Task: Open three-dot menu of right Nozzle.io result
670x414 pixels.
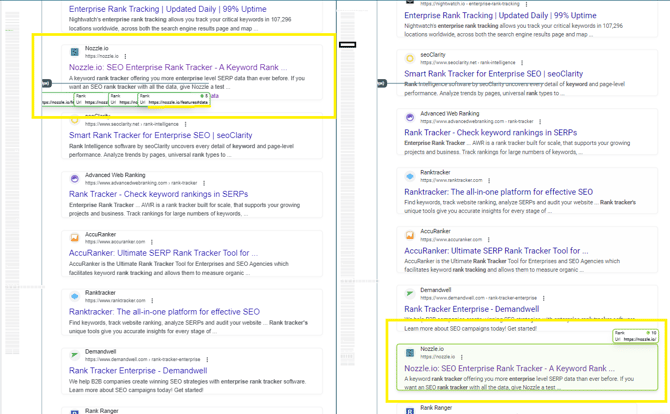Action: coord(461,357)
